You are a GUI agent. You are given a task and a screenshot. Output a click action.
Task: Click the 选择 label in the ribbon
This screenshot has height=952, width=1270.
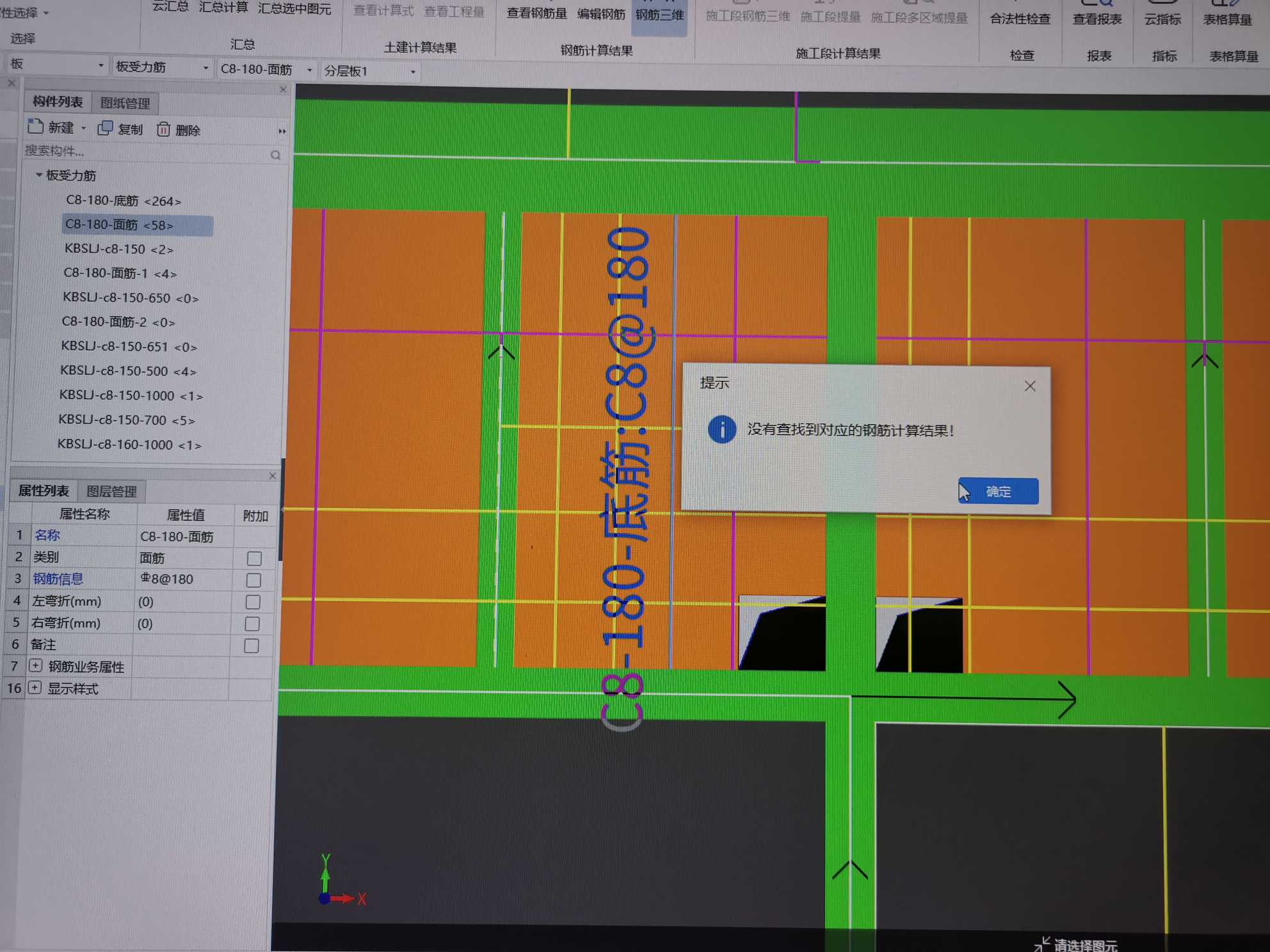coord(23,38)
